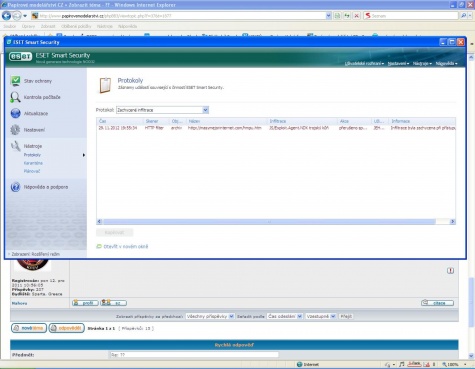
Task: Click the Přejít button
Action: [x=346, y=316]
